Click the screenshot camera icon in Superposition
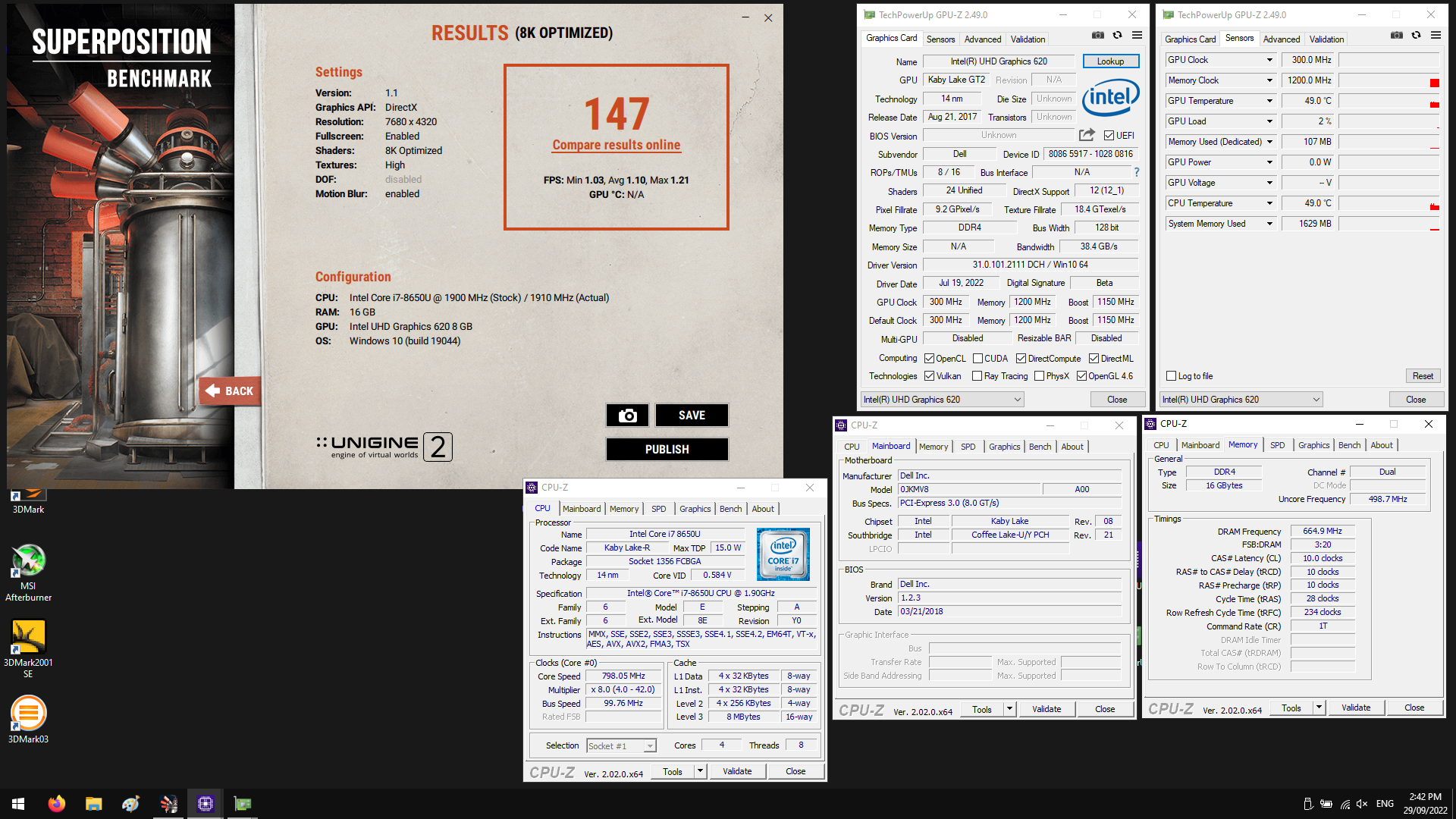 627,415
